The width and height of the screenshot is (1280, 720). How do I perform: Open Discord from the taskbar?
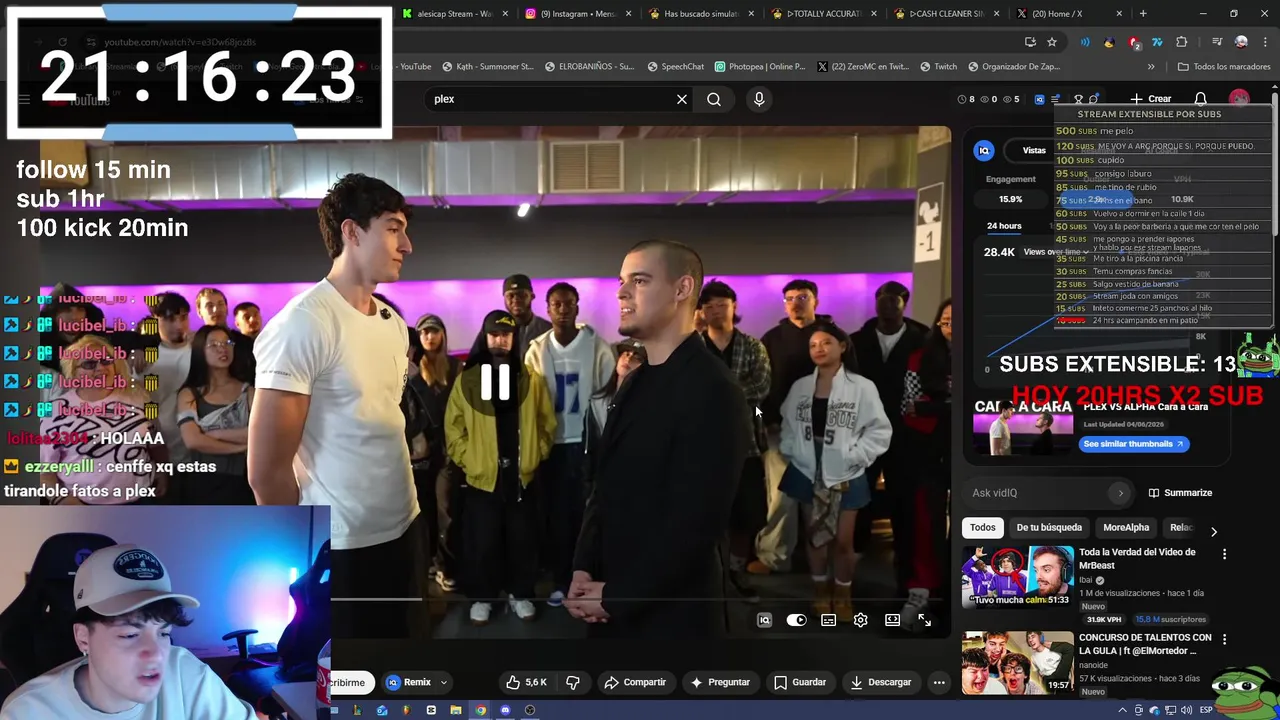pos(505,710)
